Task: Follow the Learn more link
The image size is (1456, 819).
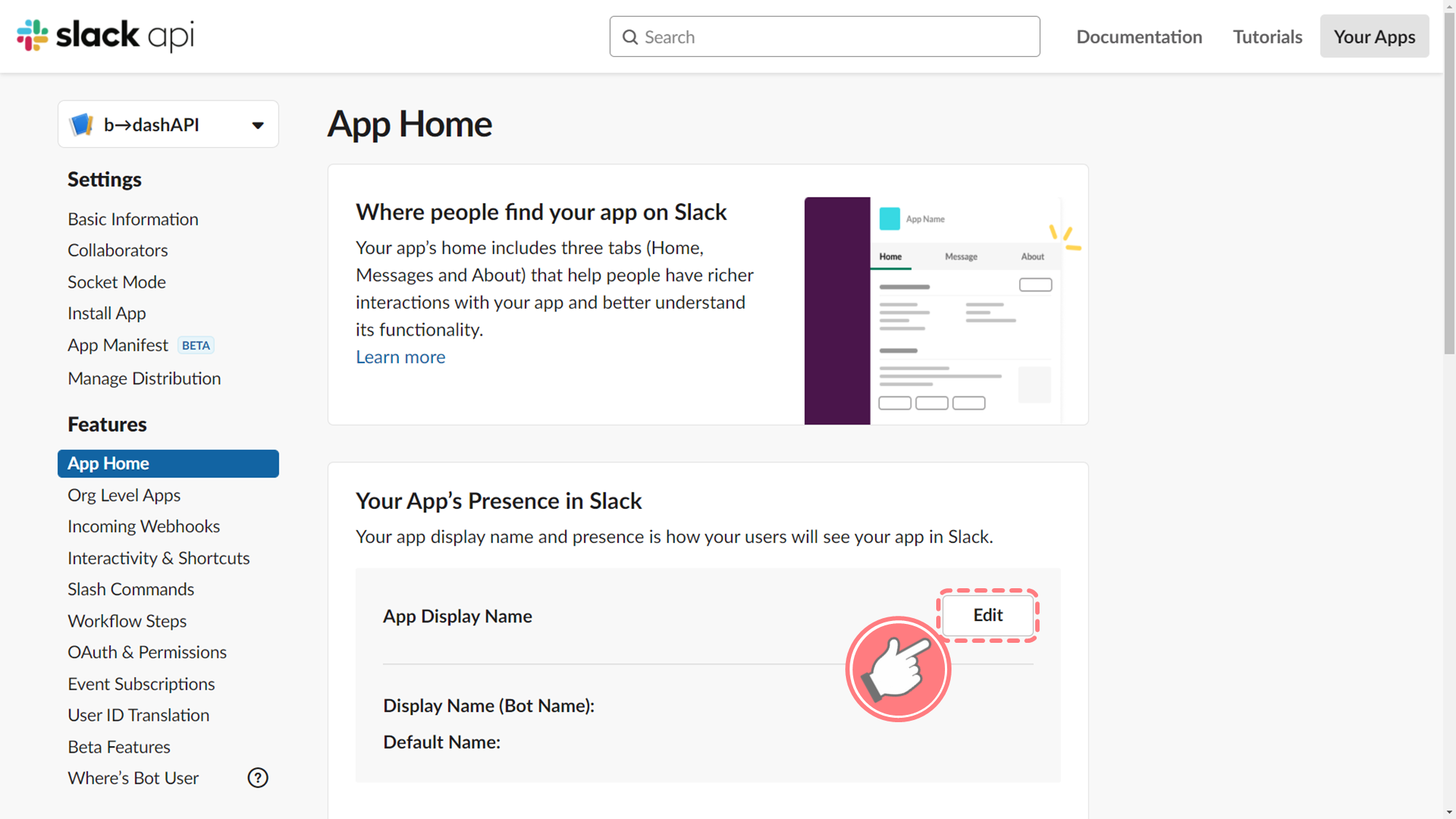Action: click(400, 357)
